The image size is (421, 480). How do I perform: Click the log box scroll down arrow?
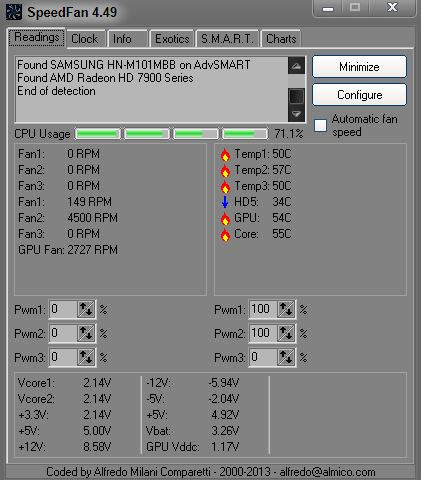point(296,114)
